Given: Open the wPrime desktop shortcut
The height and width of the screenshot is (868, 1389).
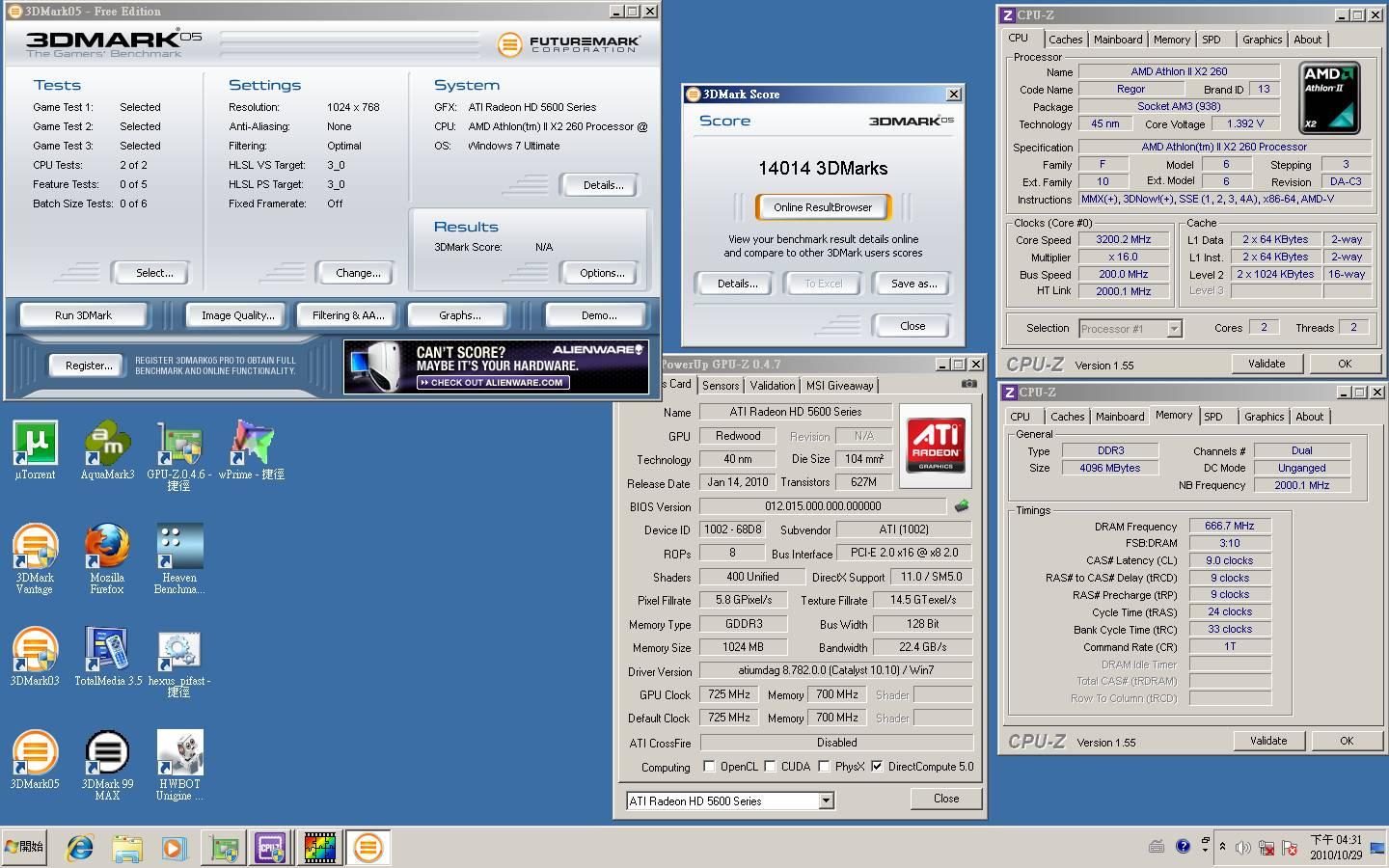Looking at the screenshot, I should (251, 449).
